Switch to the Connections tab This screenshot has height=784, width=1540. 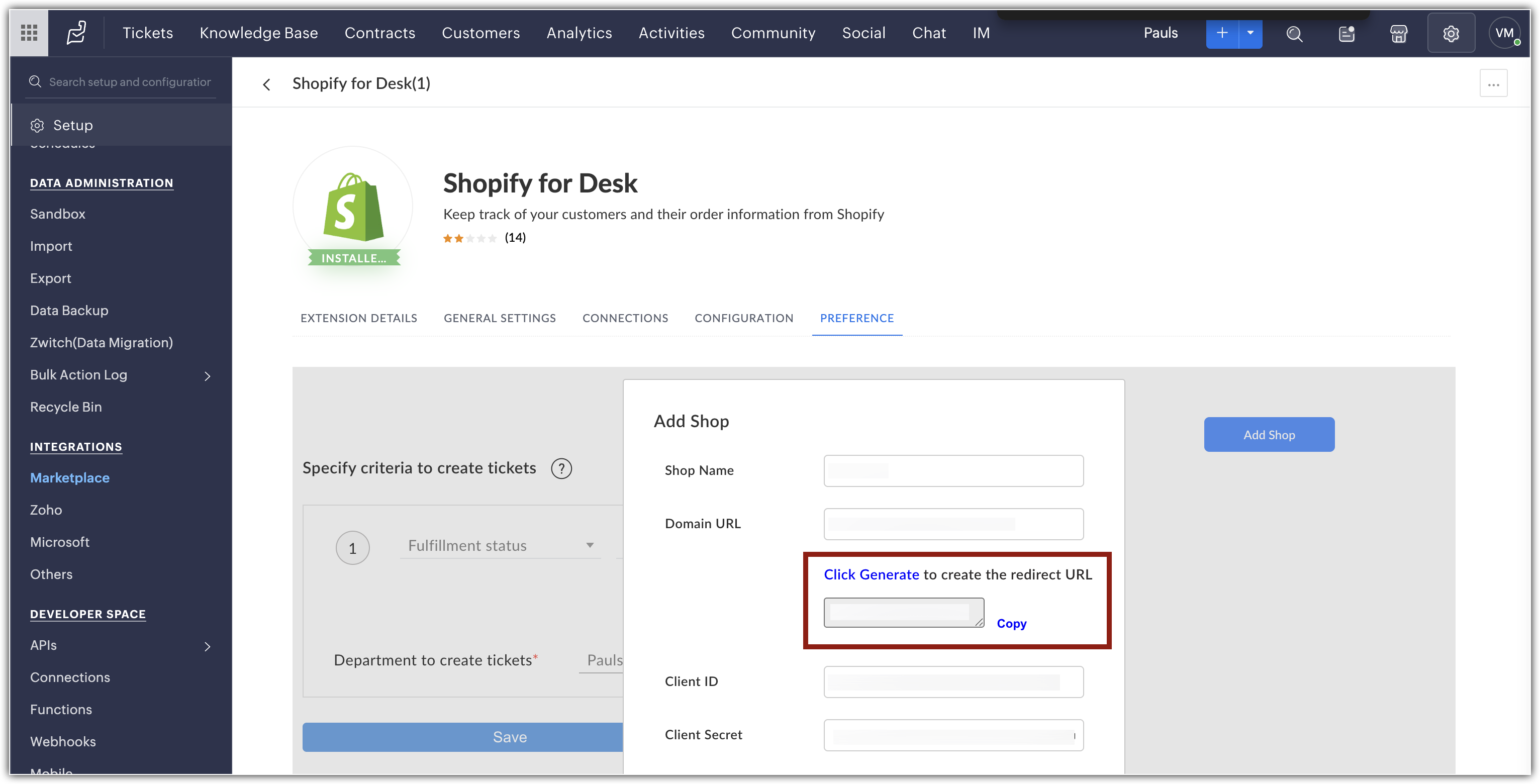[x=625, y=318]
